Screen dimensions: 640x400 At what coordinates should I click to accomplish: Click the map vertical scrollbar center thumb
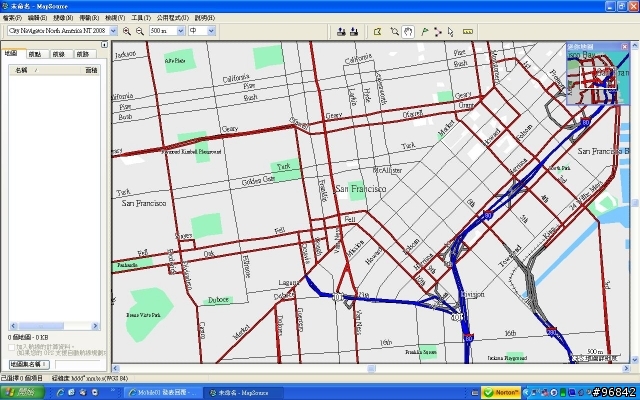tap(635, 202)
